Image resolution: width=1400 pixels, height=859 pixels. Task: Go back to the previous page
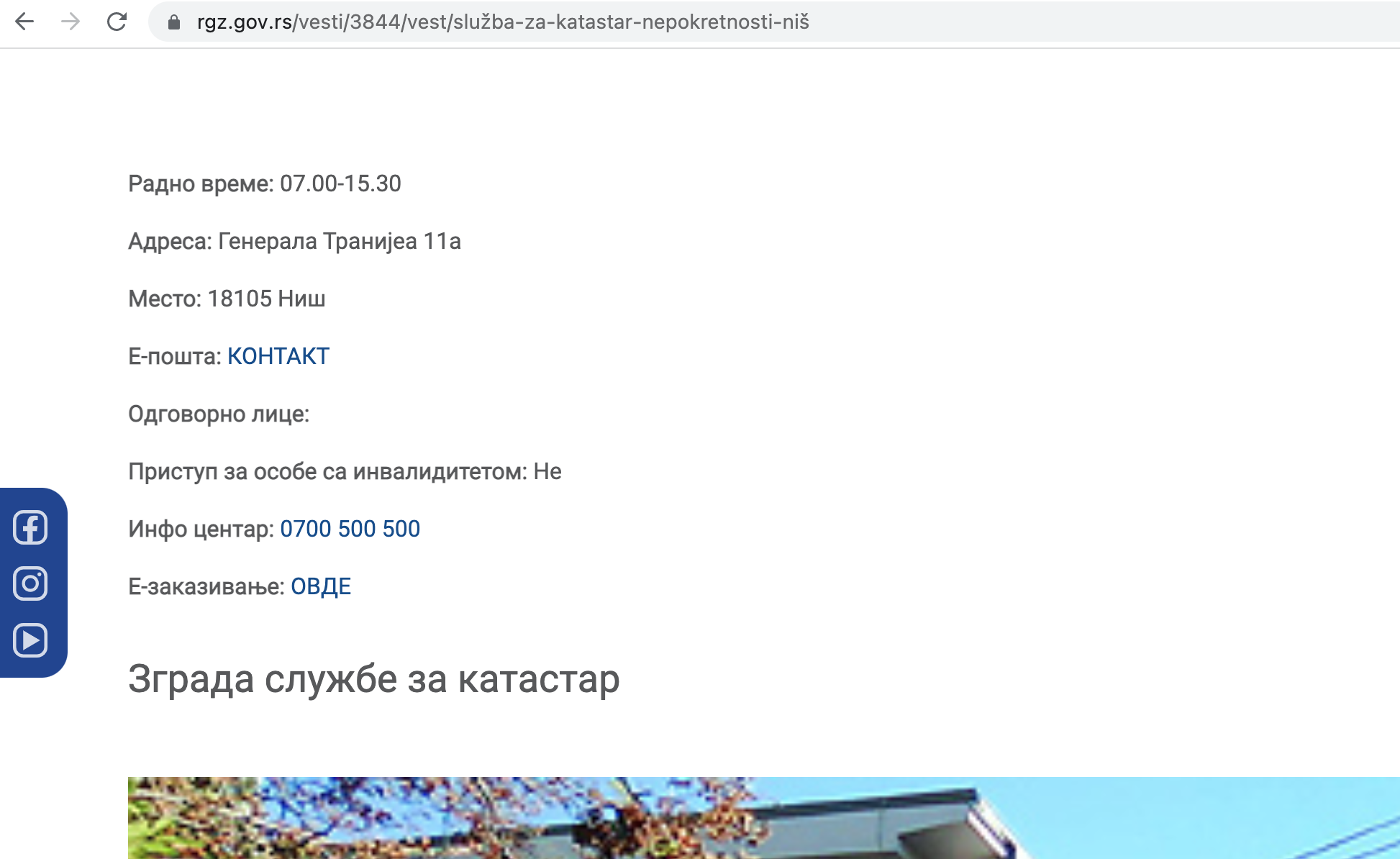[x=26, y=22]
